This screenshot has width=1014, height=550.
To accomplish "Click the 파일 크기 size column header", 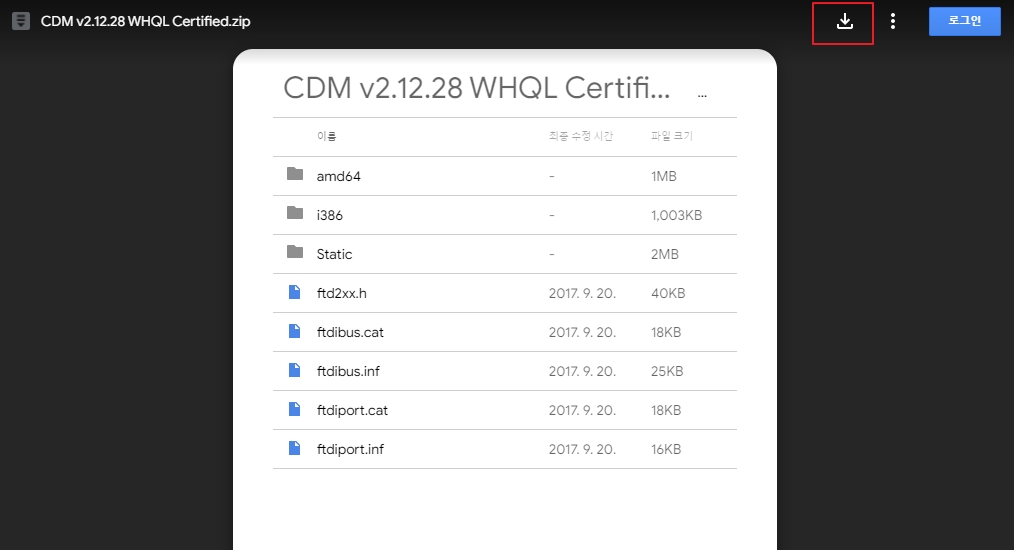I will pos(672,136).
